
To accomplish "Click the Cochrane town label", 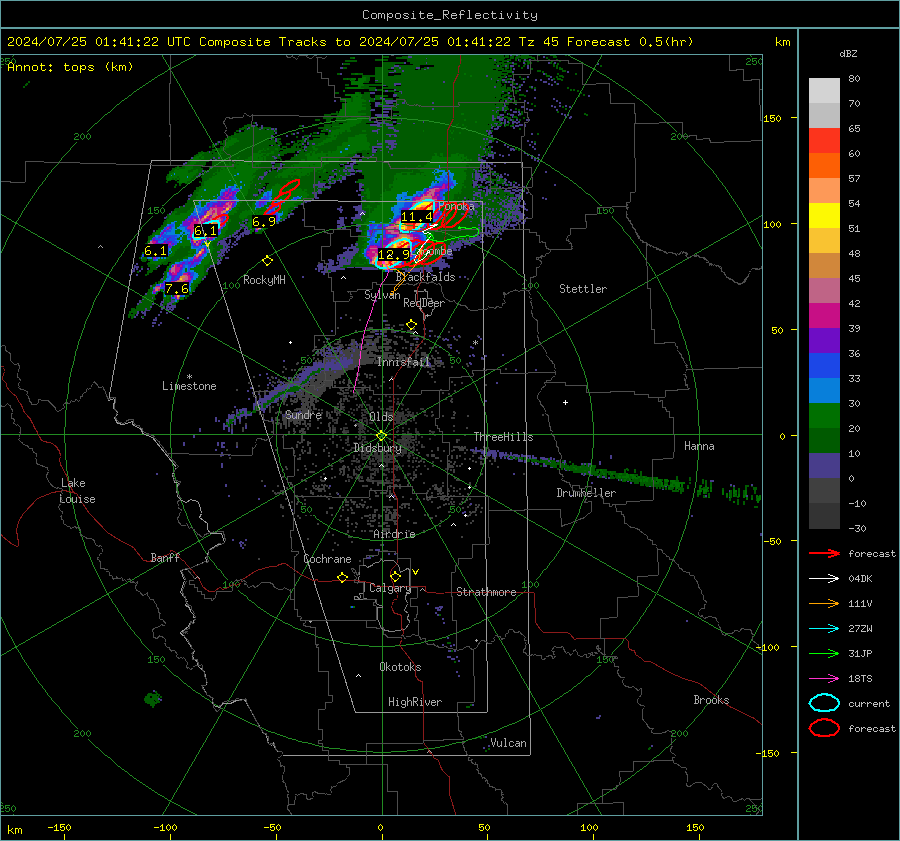I will pyautogui.click(x=327, y=559).
